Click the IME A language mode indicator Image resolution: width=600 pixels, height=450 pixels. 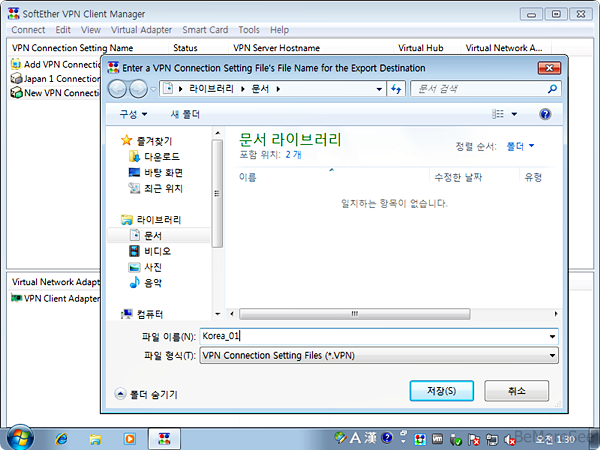[x=355, y=437]
